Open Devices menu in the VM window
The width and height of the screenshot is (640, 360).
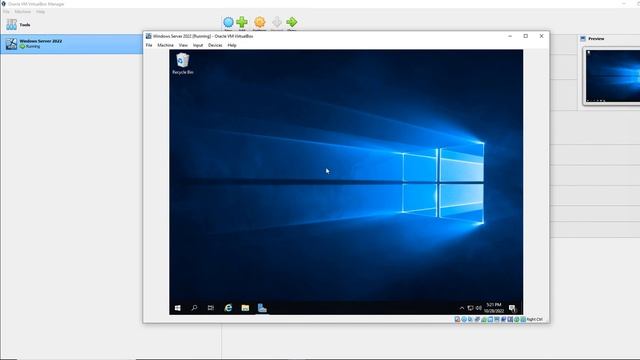point(215,45)
